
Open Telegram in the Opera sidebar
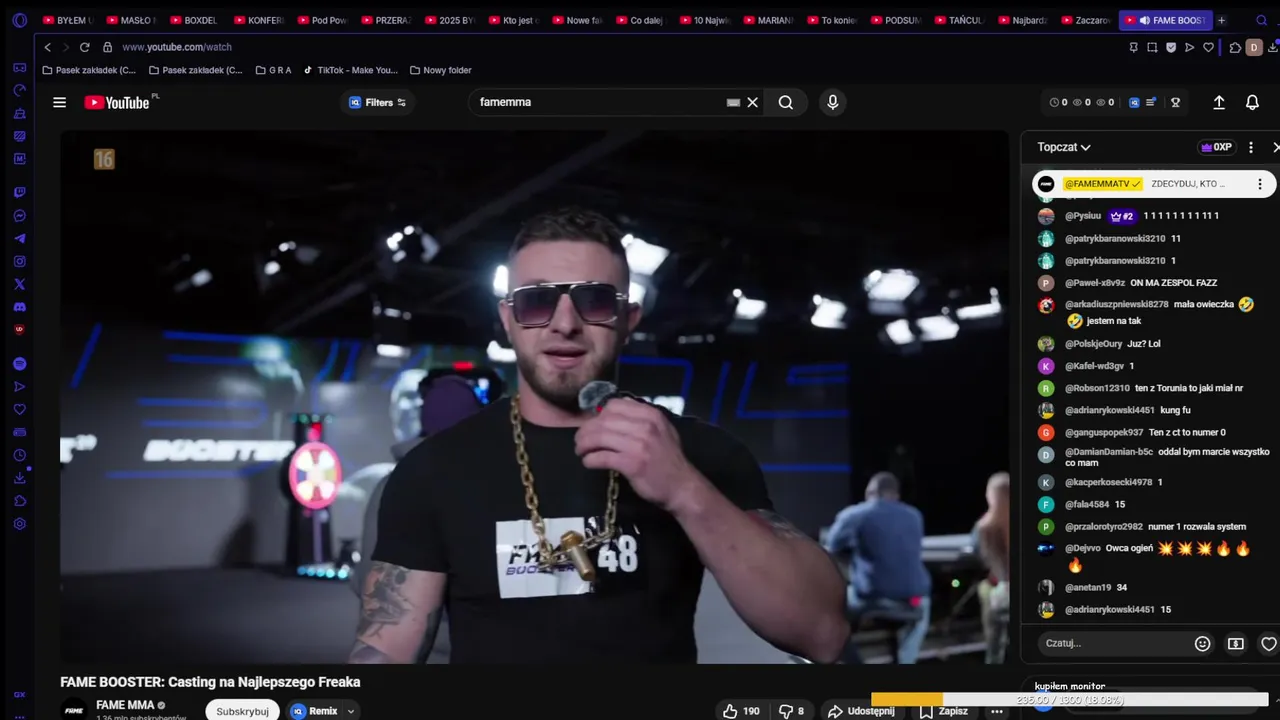(19, 238)
